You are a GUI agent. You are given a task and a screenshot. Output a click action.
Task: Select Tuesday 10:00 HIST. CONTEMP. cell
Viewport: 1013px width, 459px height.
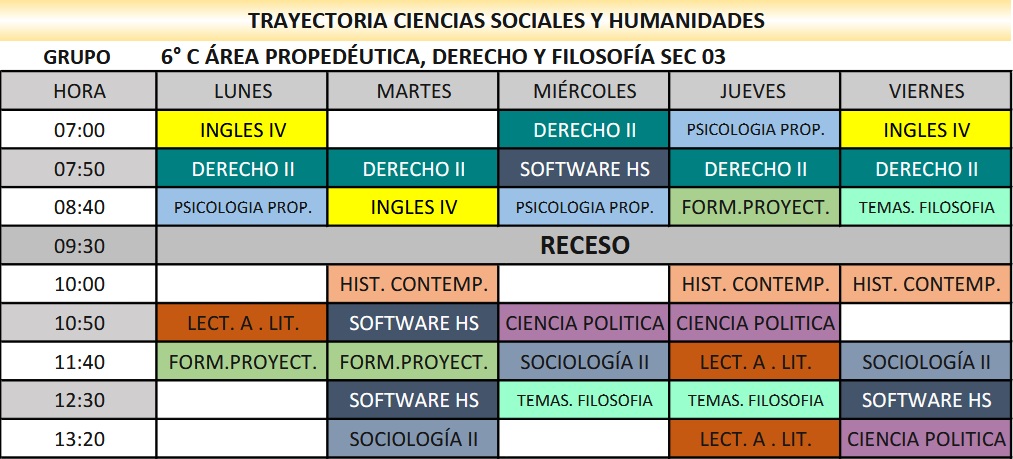click(x=414, y=284)
